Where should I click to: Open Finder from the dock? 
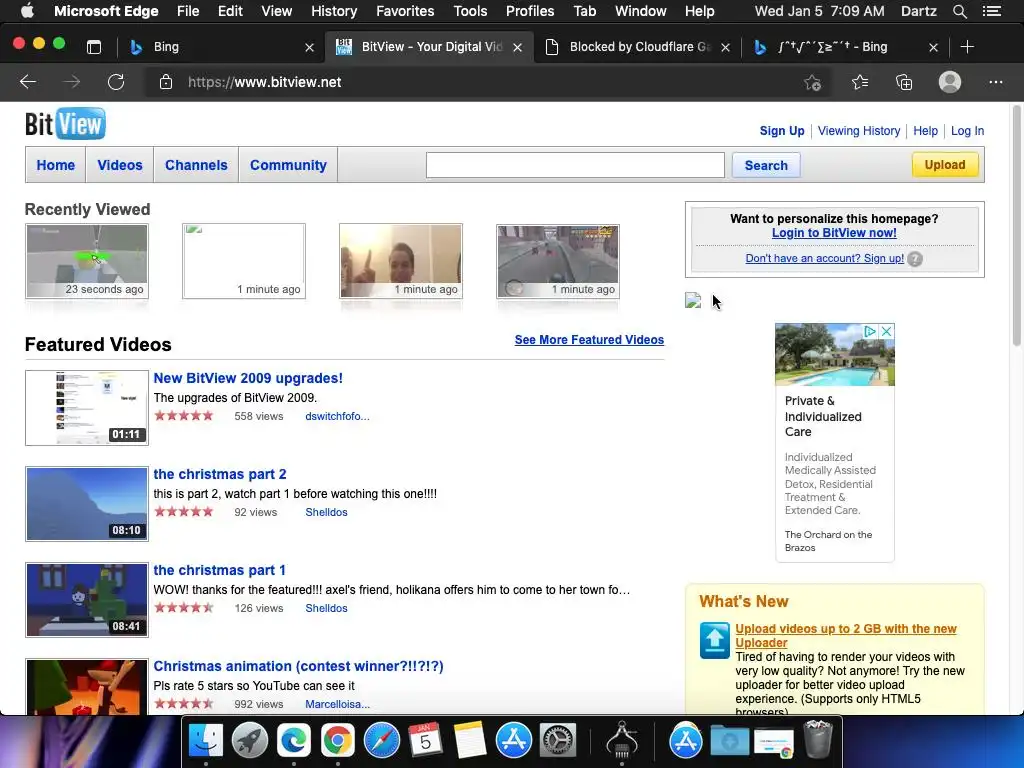tap(206, 741)
